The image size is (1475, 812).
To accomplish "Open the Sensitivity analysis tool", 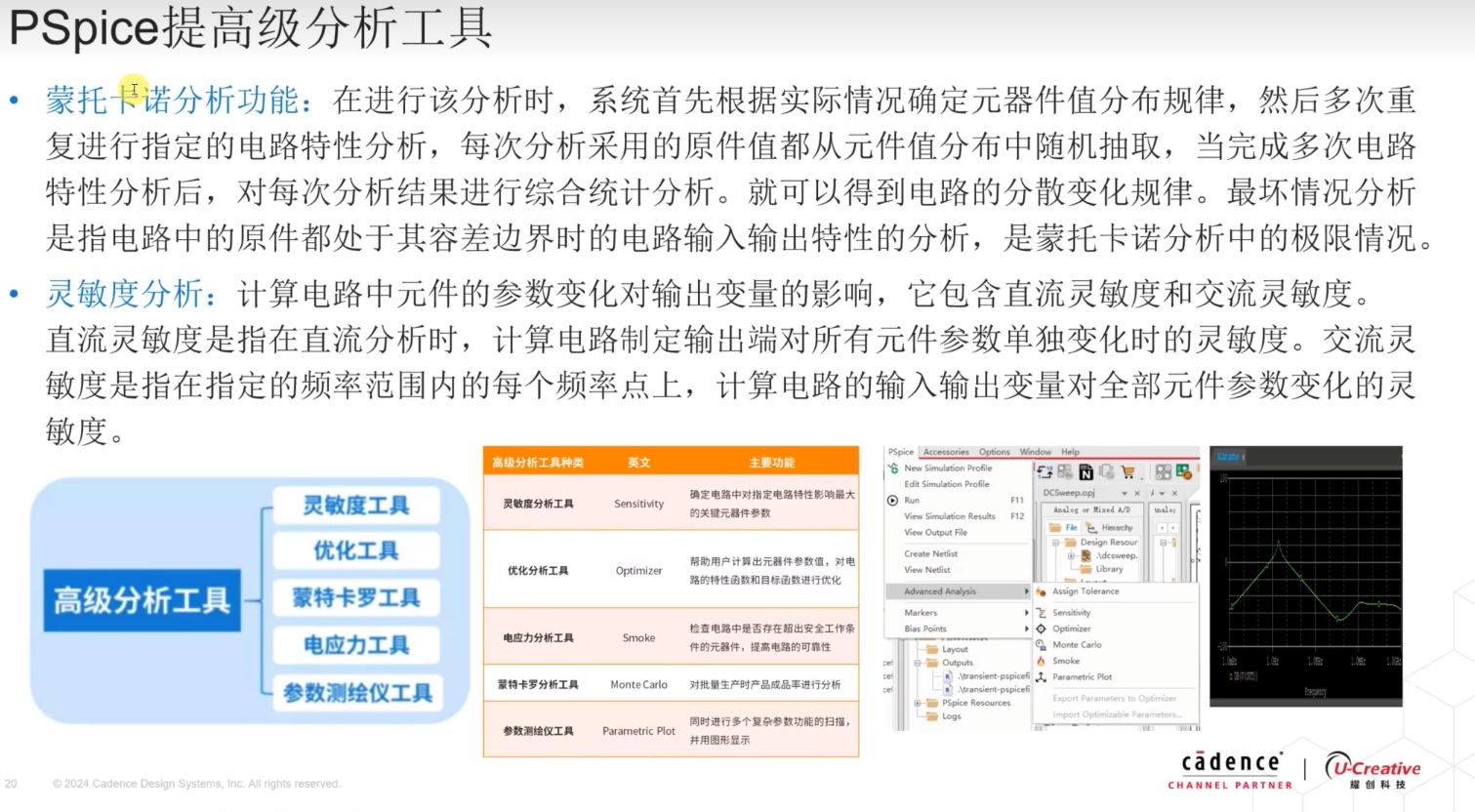I will (x=1070, y=613).
